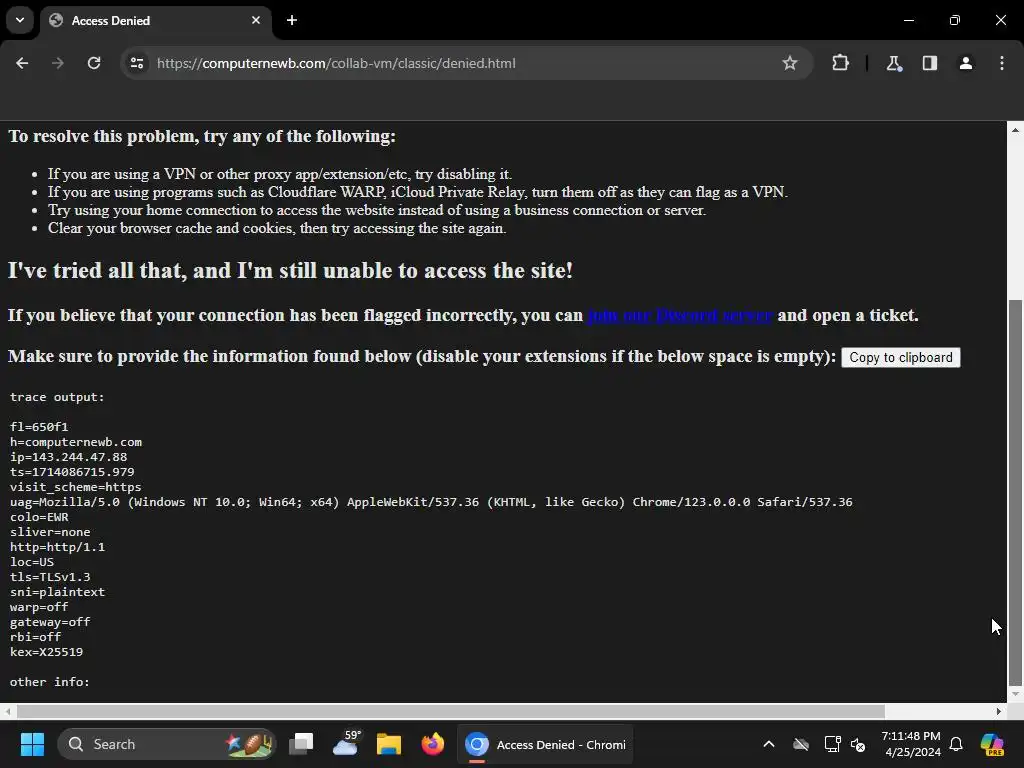Click the ip=143.244.47.88 trace line
1024x768 pixels.
pos(69,457)
